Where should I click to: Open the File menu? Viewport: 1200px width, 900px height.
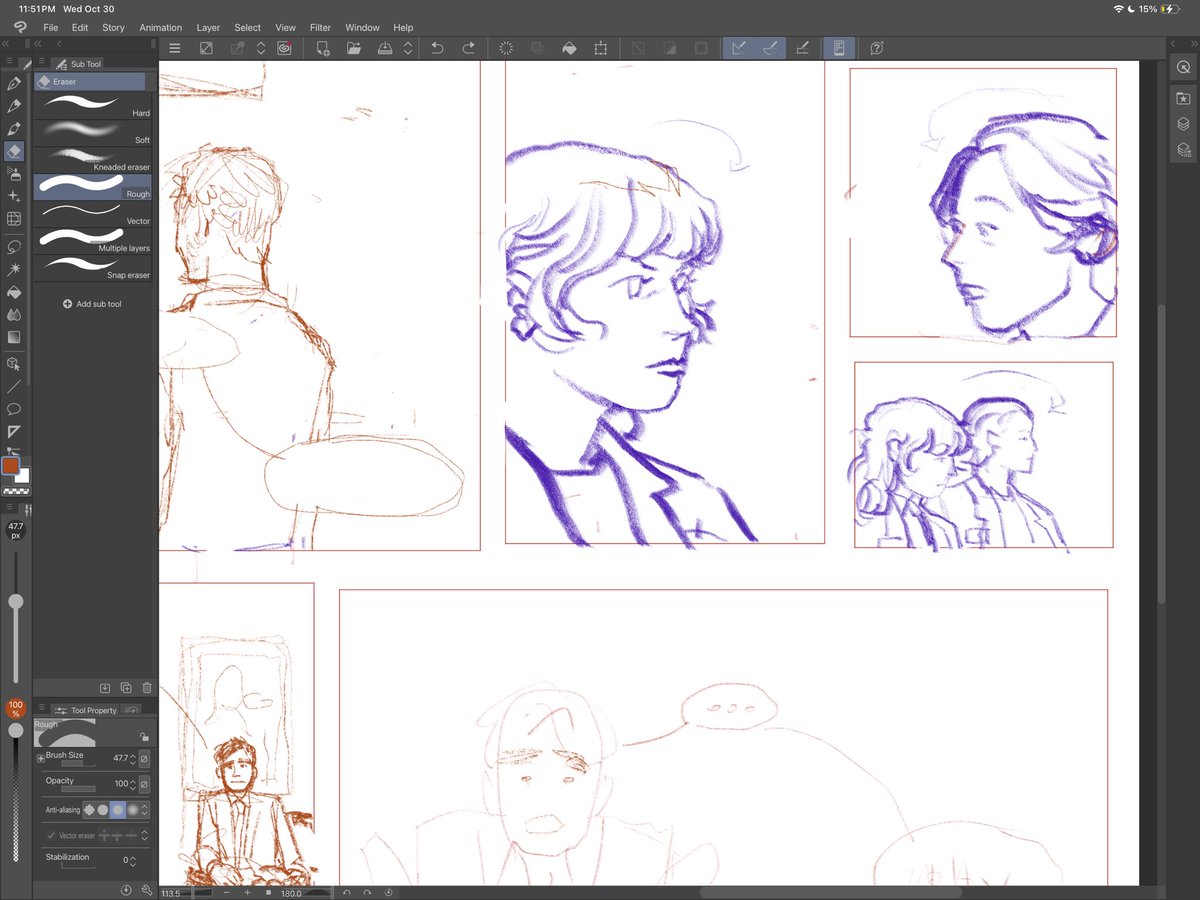[50, 28]
